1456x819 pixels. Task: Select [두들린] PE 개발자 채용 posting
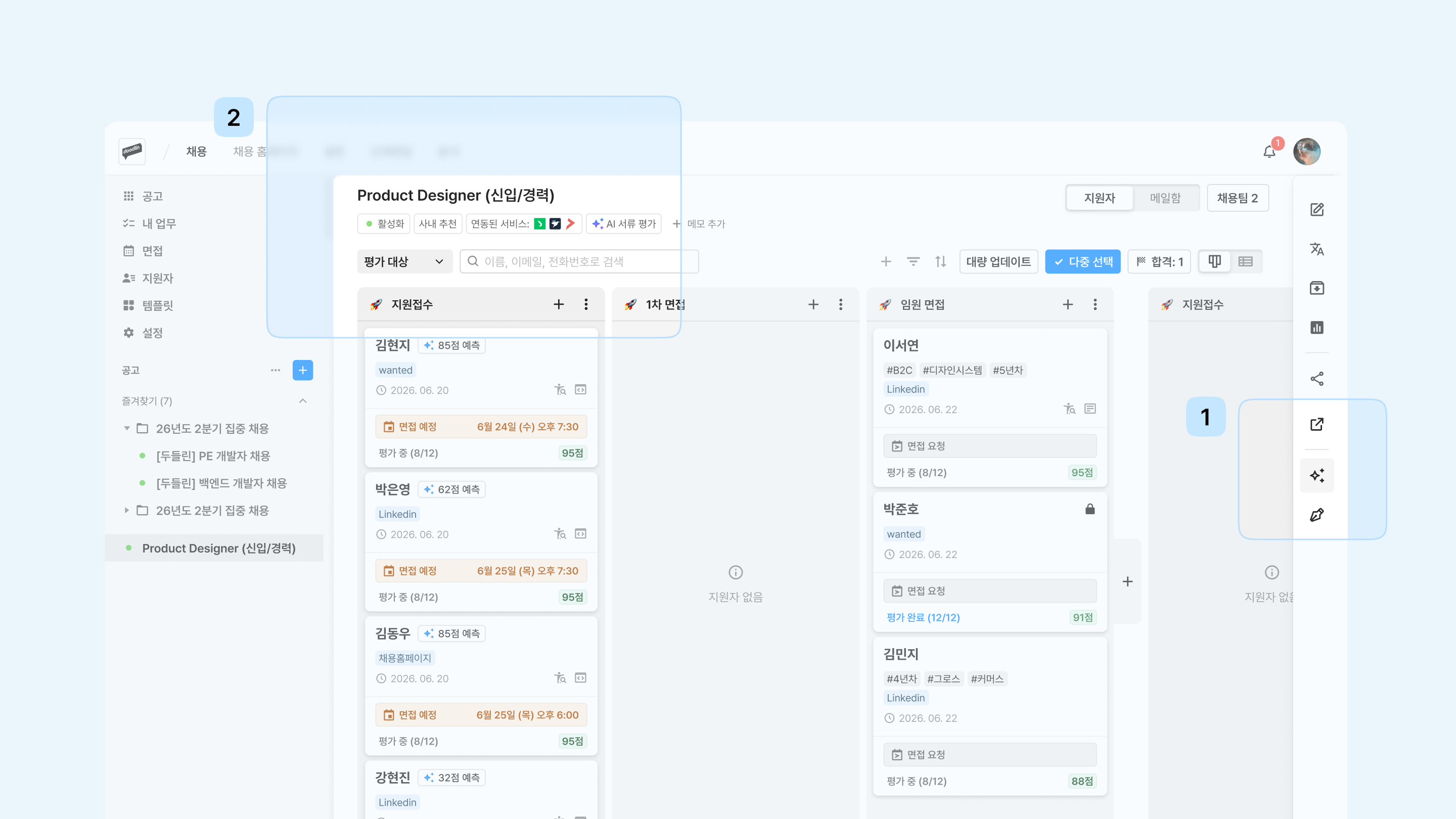click(213, 456)
